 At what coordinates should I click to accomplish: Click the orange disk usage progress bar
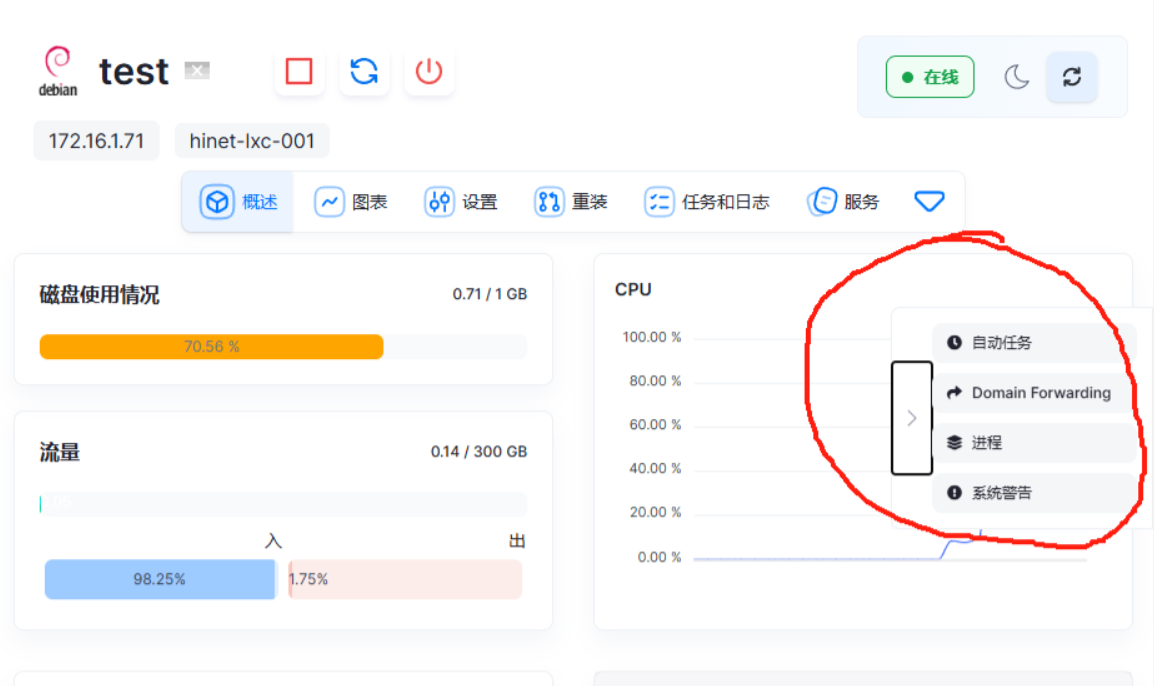(x=211, y=347)
